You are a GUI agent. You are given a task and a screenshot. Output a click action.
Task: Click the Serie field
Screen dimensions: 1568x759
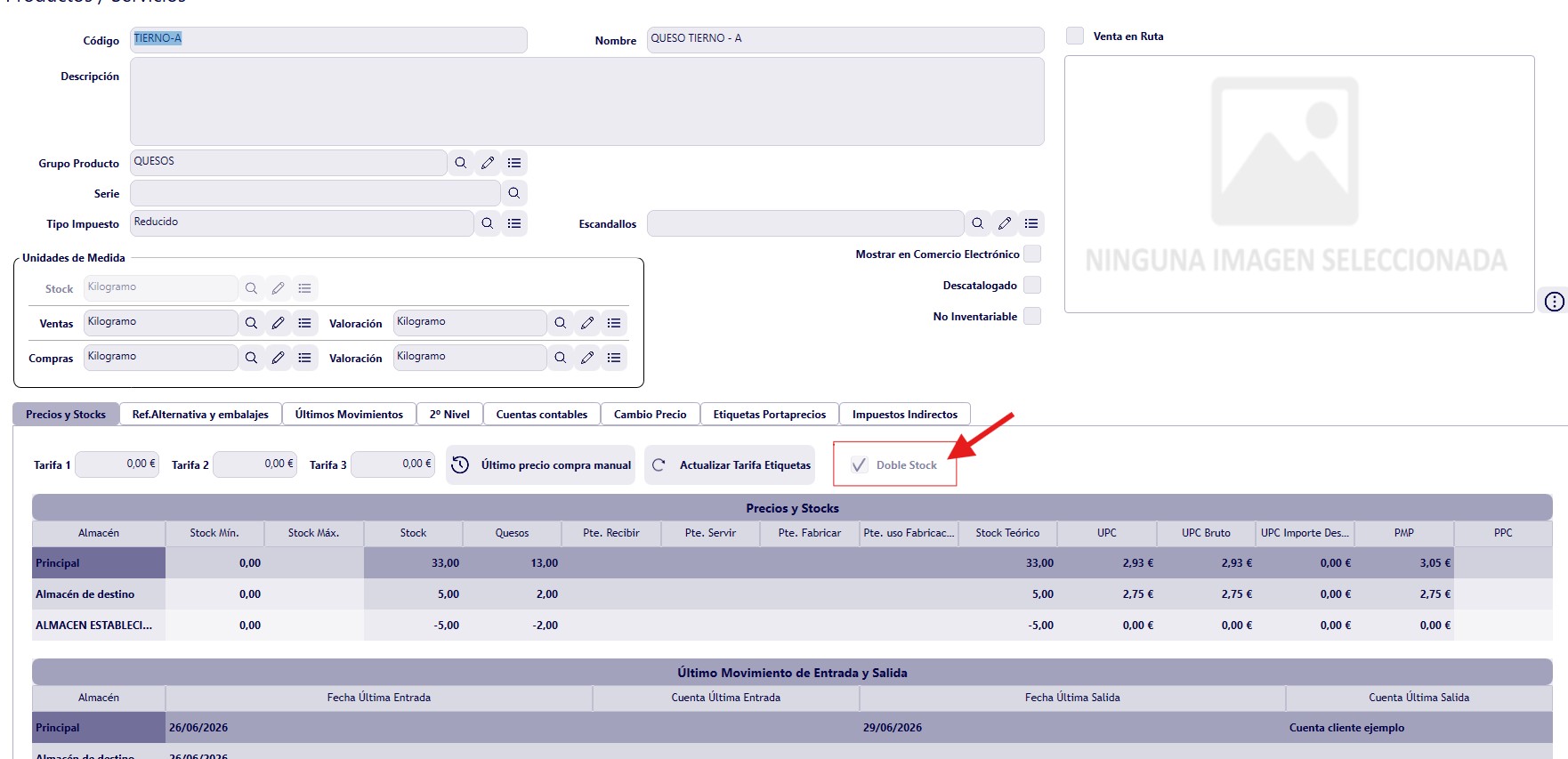tap(315, 193)
